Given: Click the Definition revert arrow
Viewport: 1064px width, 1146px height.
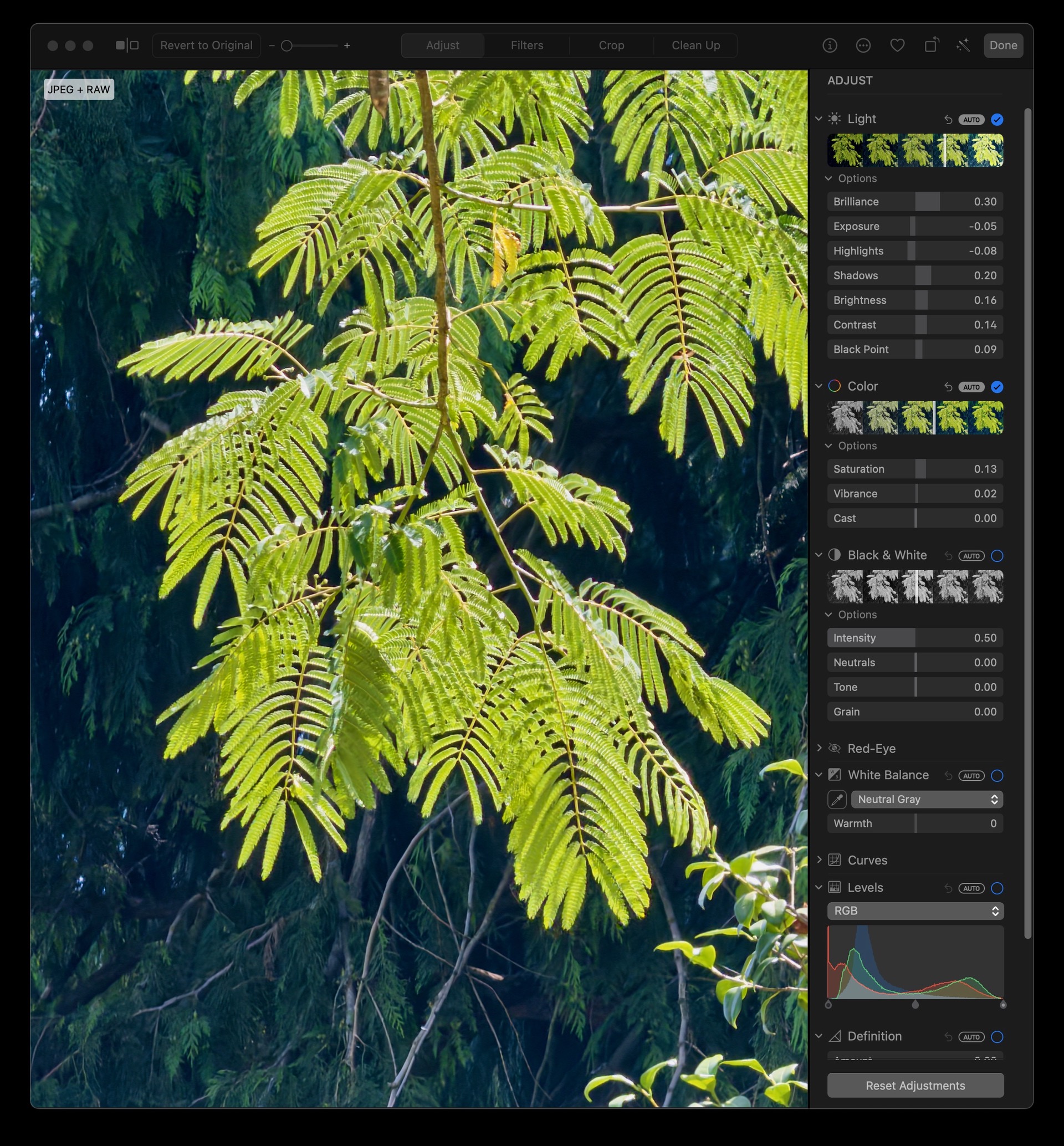Looking at the screenshot, I should (x=948, y=1037).
